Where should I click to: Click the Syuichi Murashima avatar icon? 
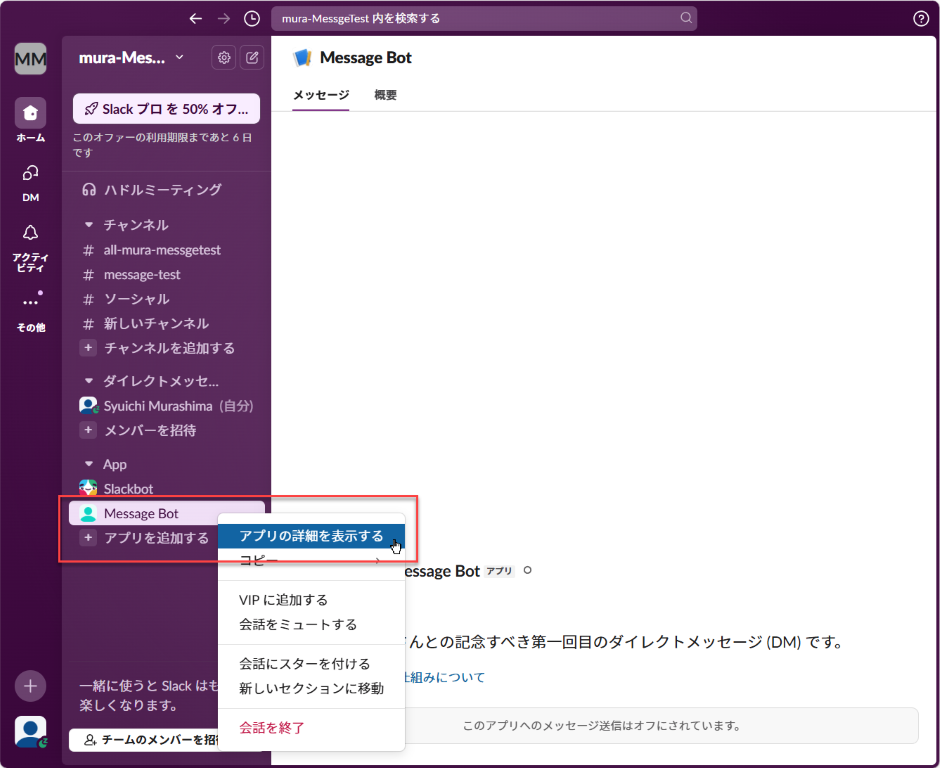tap(88, 406)
